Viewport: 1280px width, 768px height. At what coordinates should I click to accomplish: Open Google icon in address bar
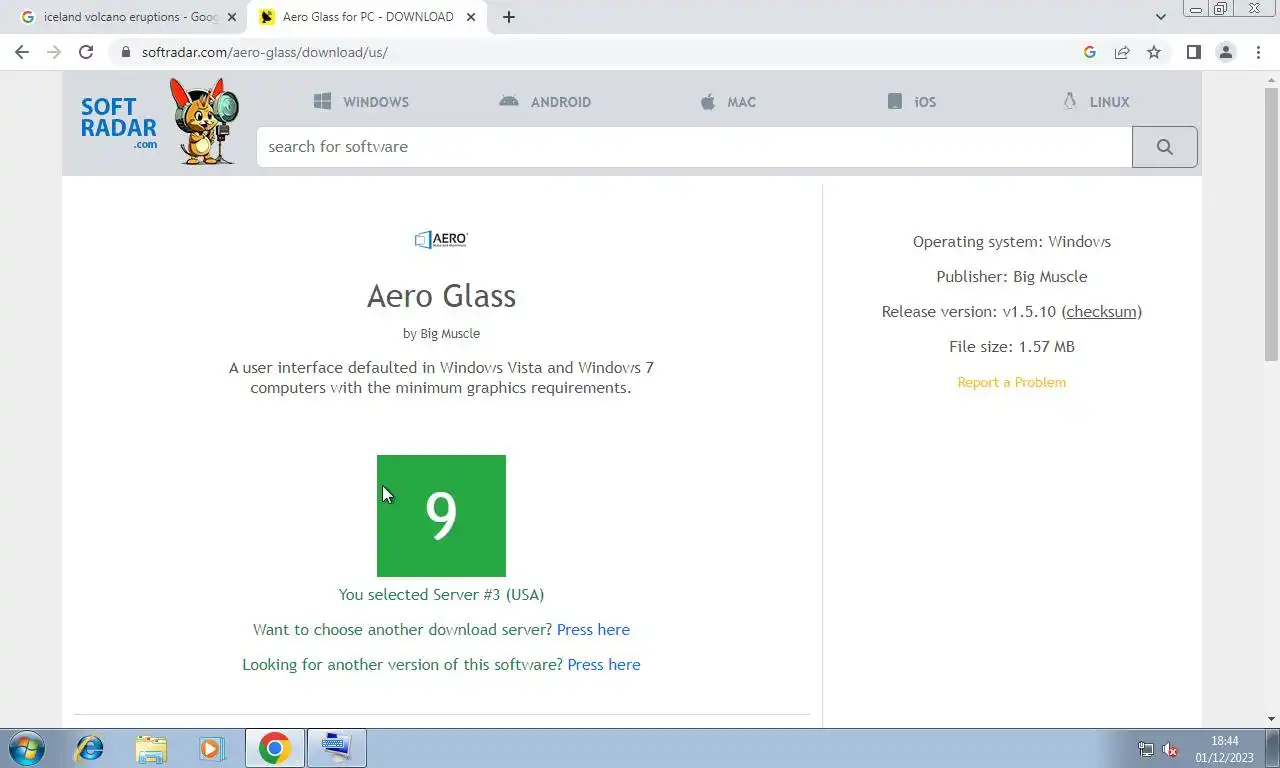pyautogui.click(x=1090, y=52)
